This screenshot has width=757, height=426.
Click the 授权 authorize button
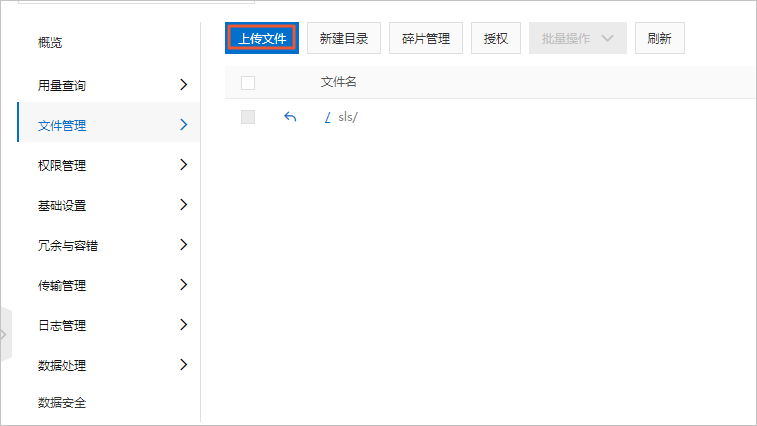496,38
